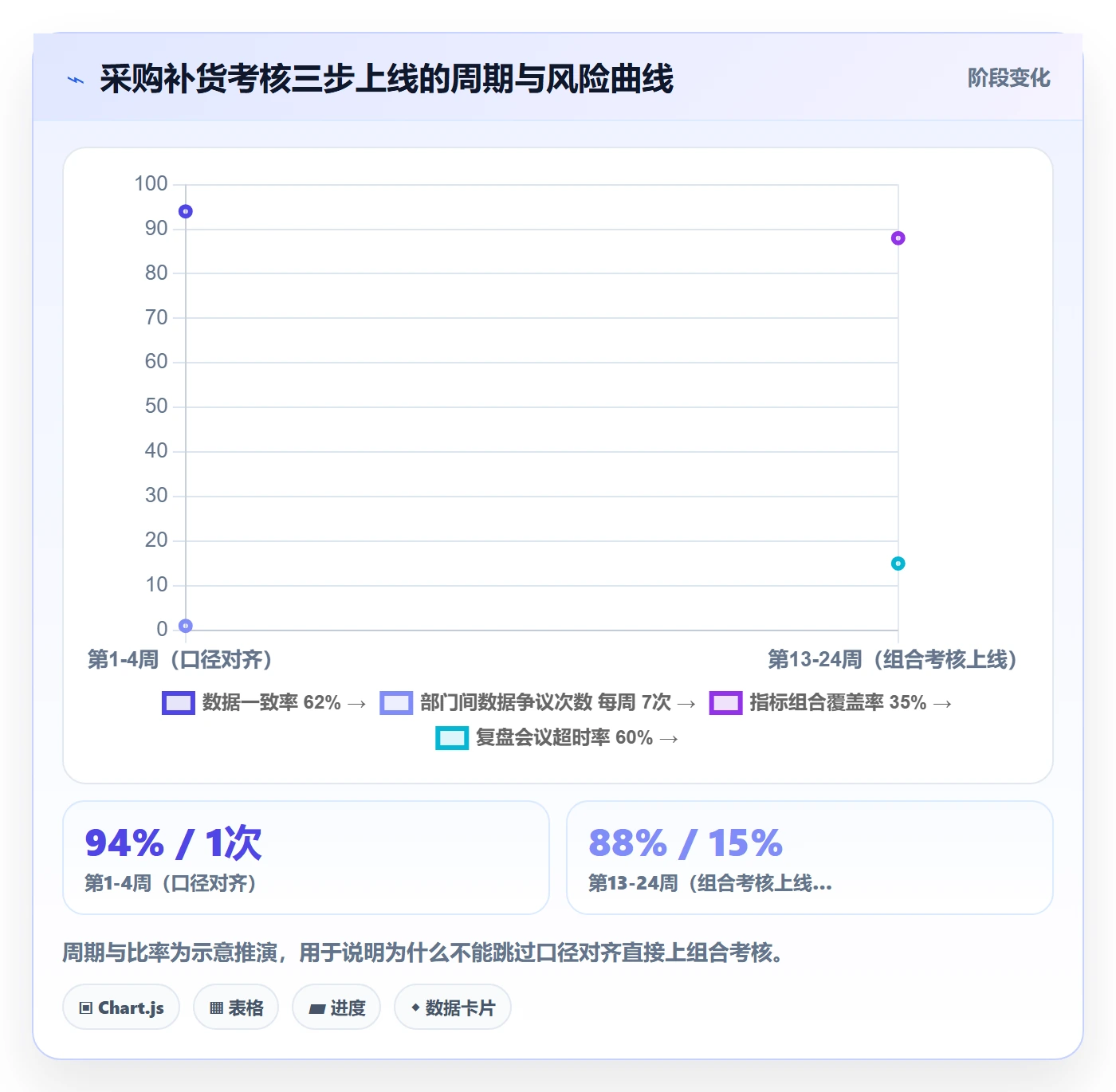This screenshot has height=1092, width=1116.
Task: Open the 88% / 15% data card
Action: tap(810, 858)
